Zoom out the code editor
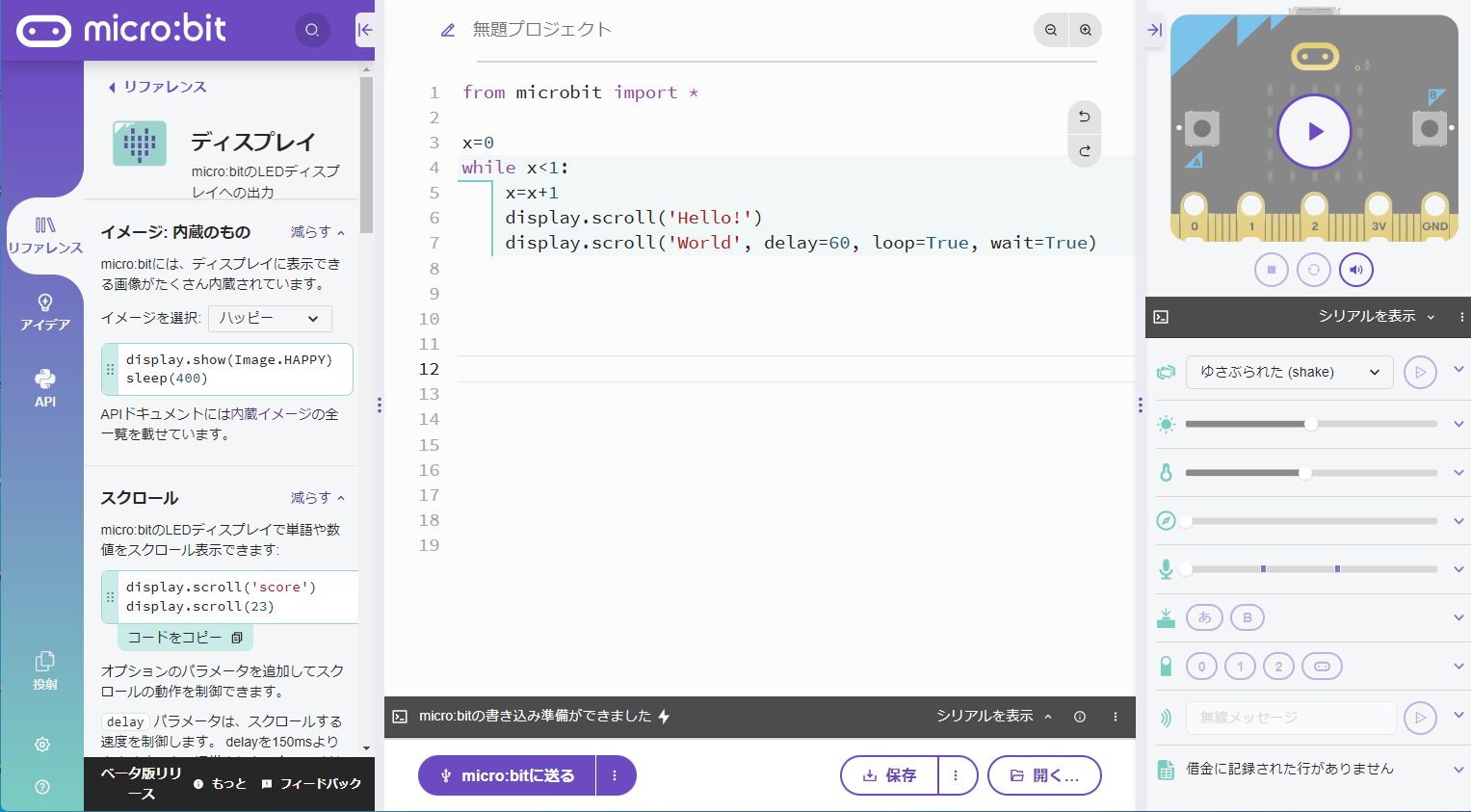The image size is (1471, 812). (x=1051, y=30)
